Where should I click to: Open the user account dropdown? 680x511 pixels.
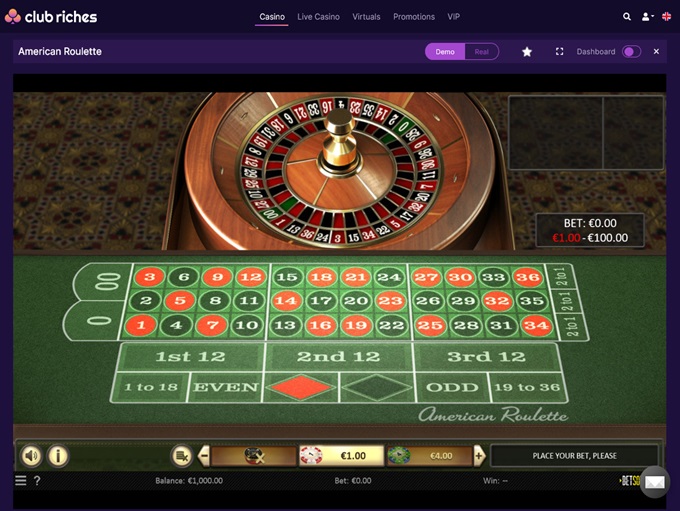coord(647,16)
